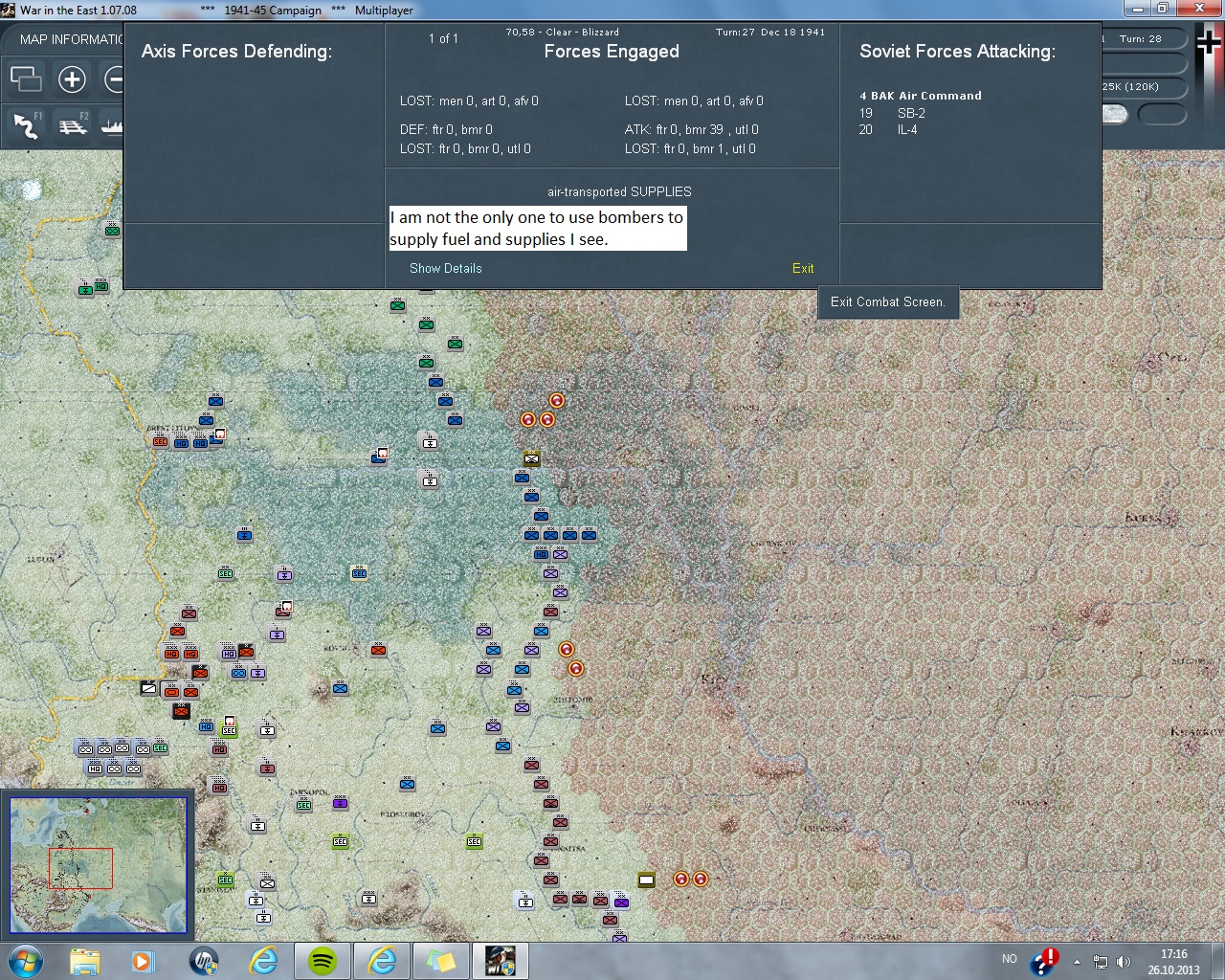Click the SB-2 aircraft row
This screenshot has width=1225, height=980.
tap(892, 113)
